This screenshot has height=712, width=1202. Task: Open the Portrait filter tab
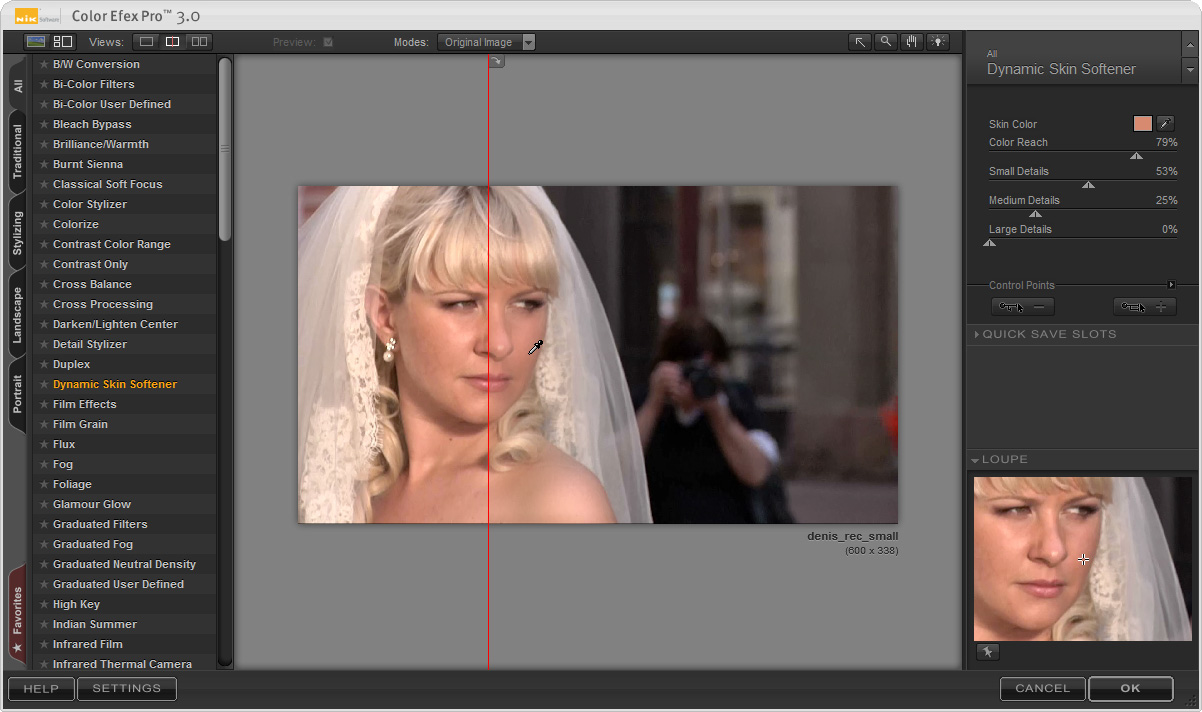tap(17, 394)
